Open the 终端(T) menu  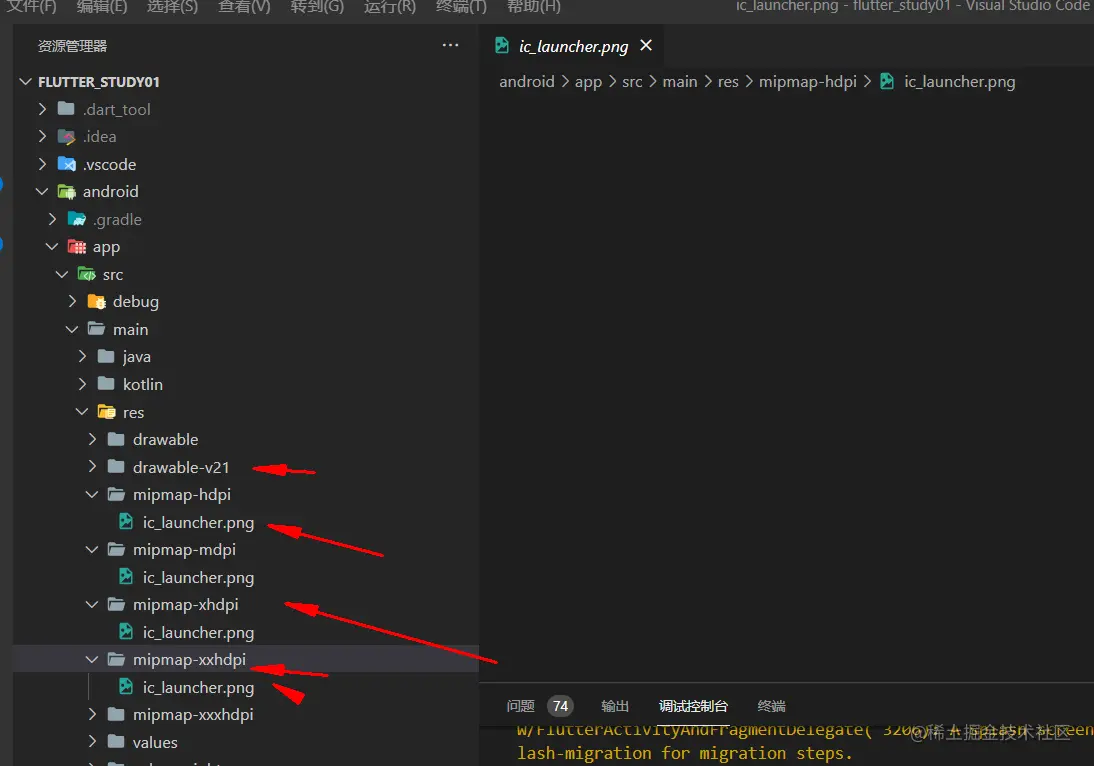click(460, 6)
